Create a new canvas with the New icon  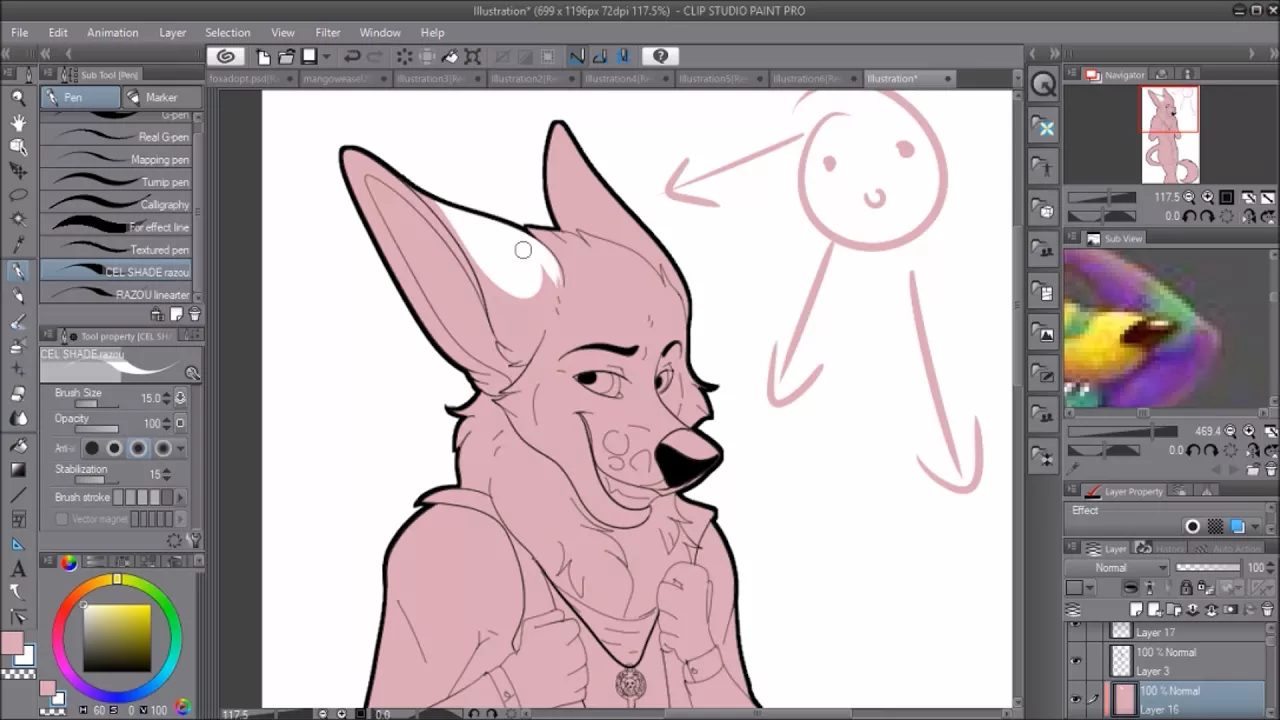(x=264, y=57)
